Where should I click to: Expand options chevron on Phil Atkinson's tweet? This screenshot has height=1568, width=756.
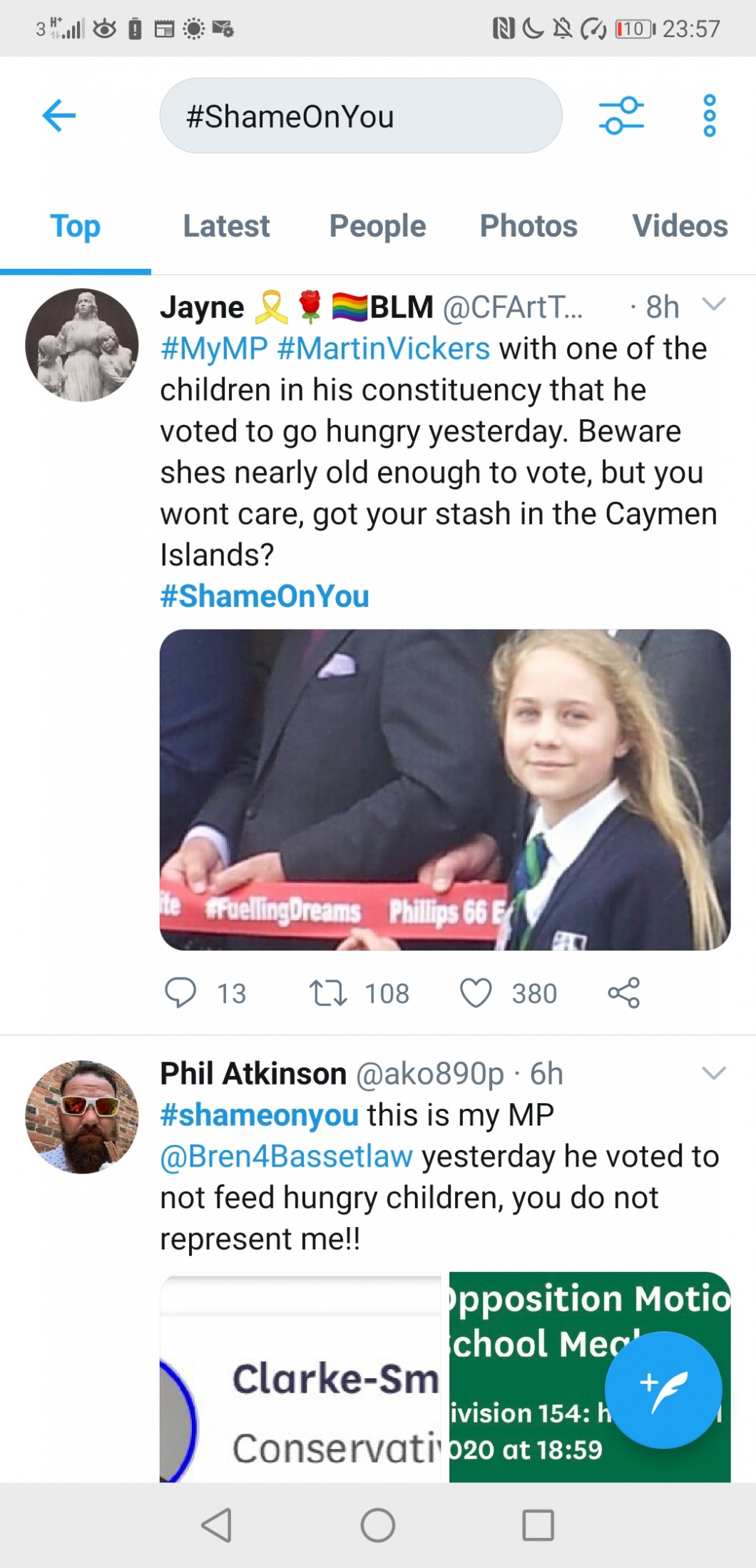(713, 1072)
